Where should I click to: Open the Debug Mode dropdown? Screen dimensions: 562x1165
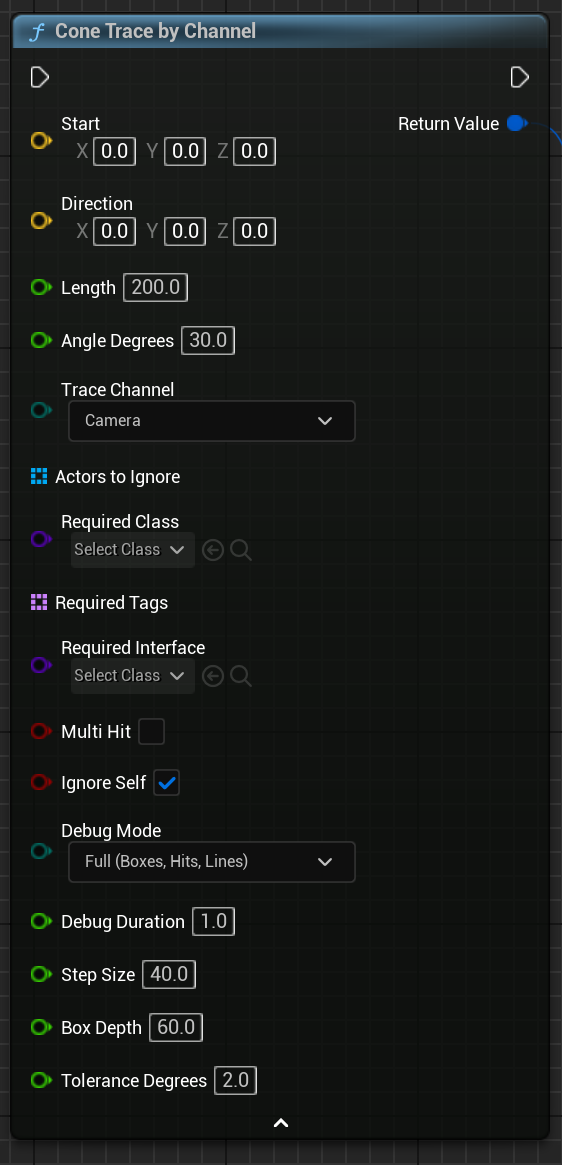(x=212, y=862)
